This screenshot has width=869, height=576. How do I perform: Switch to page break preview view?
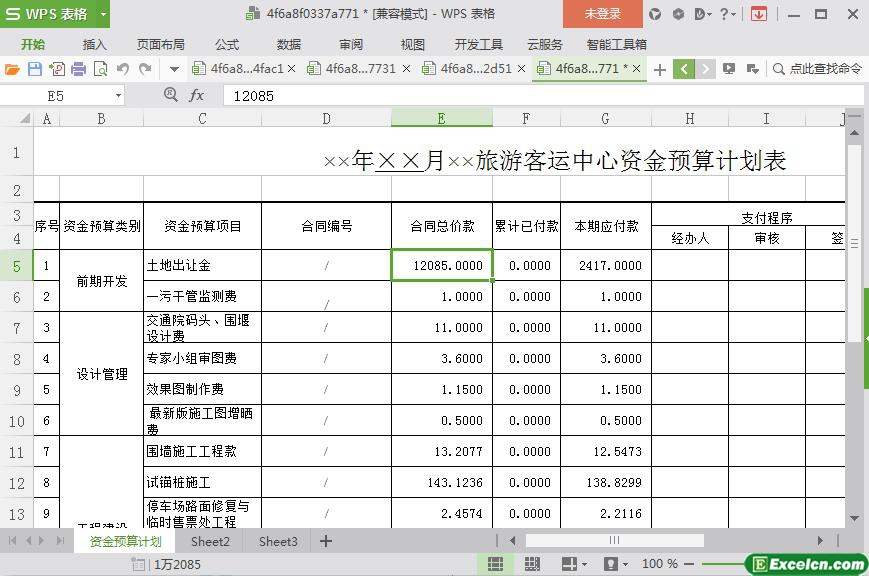point(532,564)
